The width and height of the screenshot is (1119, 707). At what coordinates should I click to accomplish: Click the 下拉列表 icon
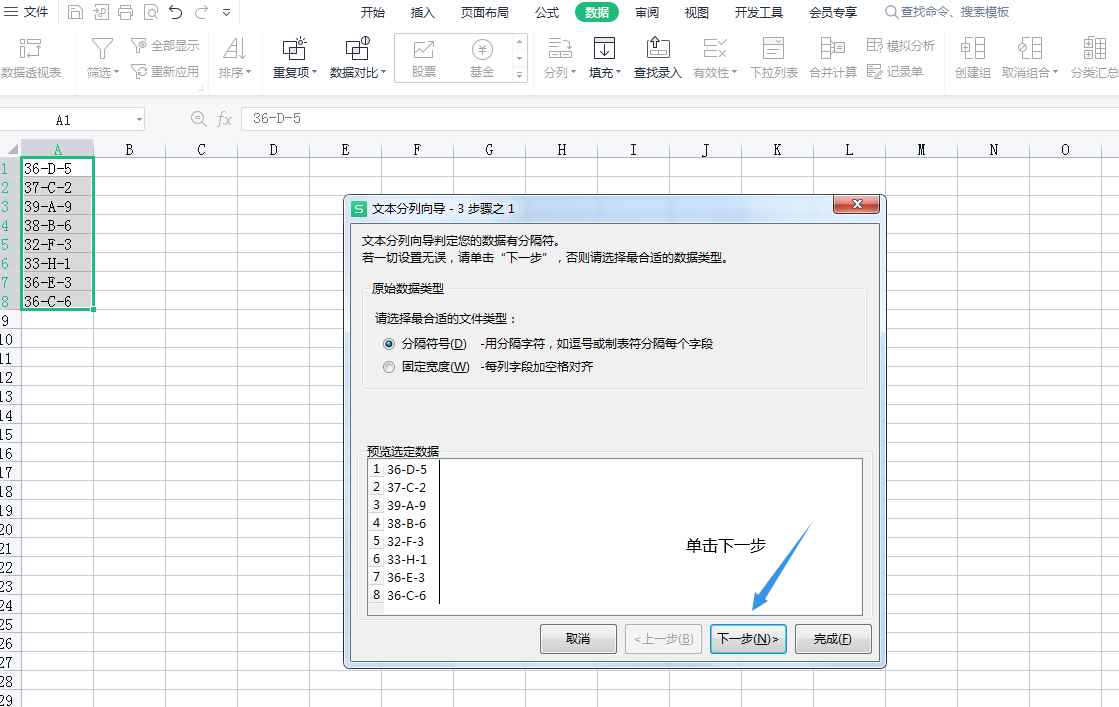click(774, 58)
